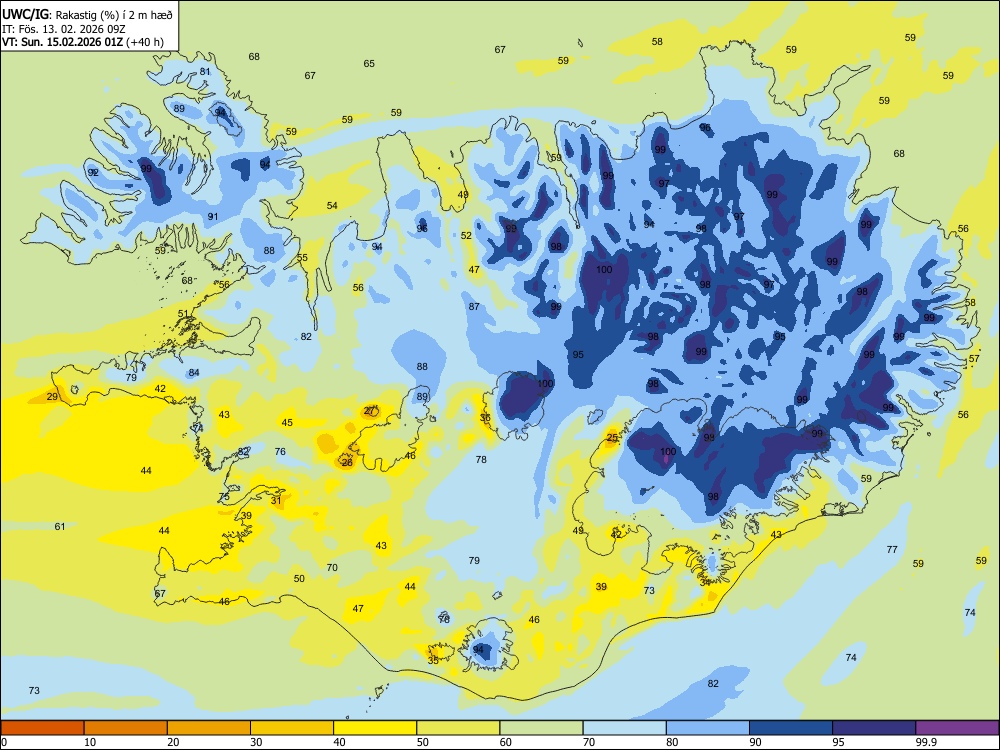
Task: Click the humidity value '87' on the map
Action: tap(474, 306)
